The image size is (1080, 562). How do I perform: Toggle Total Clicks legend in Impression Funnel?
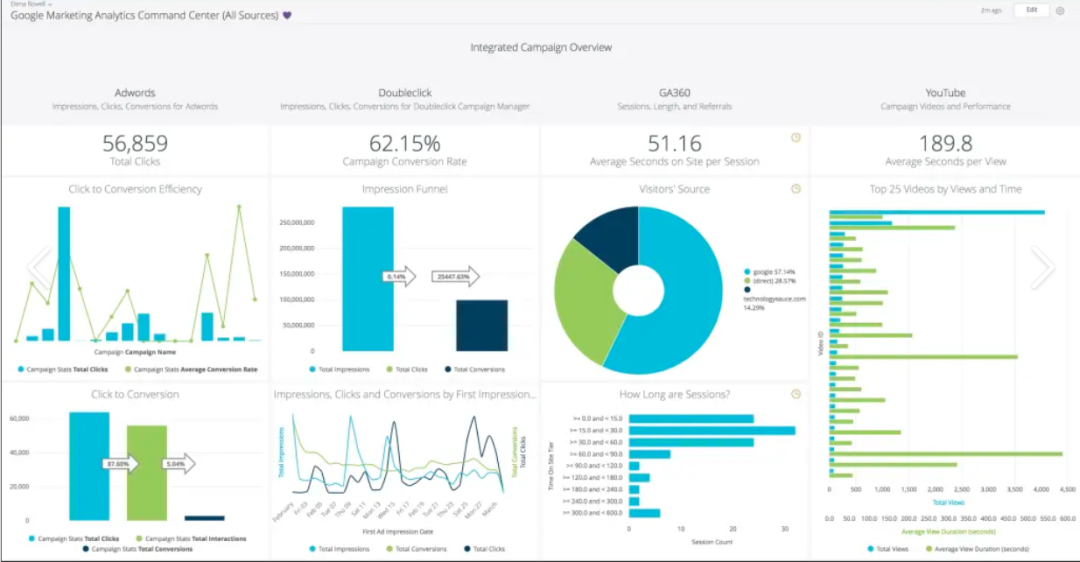407,369
